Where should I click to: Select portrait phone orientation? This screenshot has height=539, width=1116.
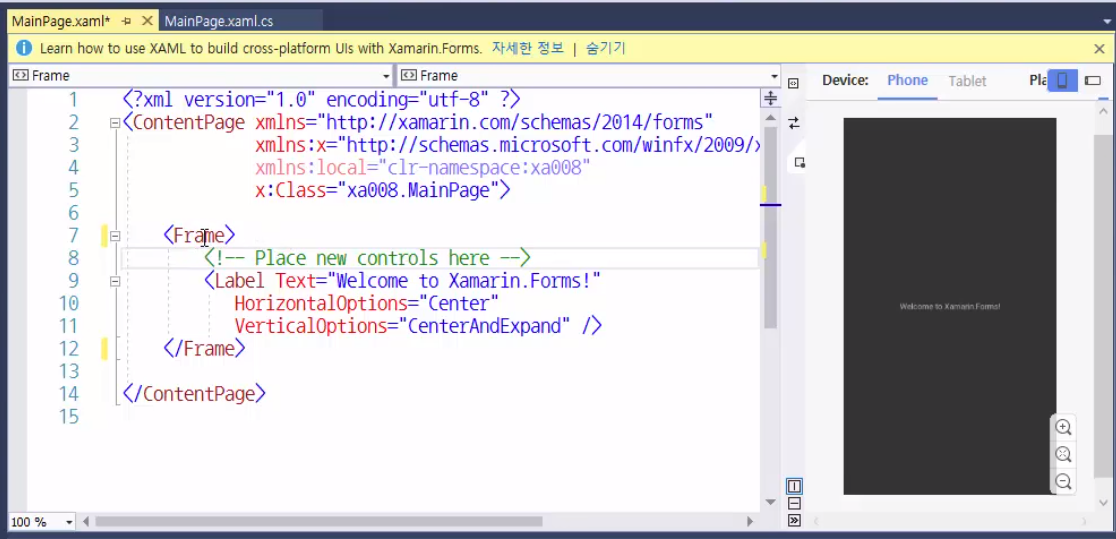(x=1062, y=80)
